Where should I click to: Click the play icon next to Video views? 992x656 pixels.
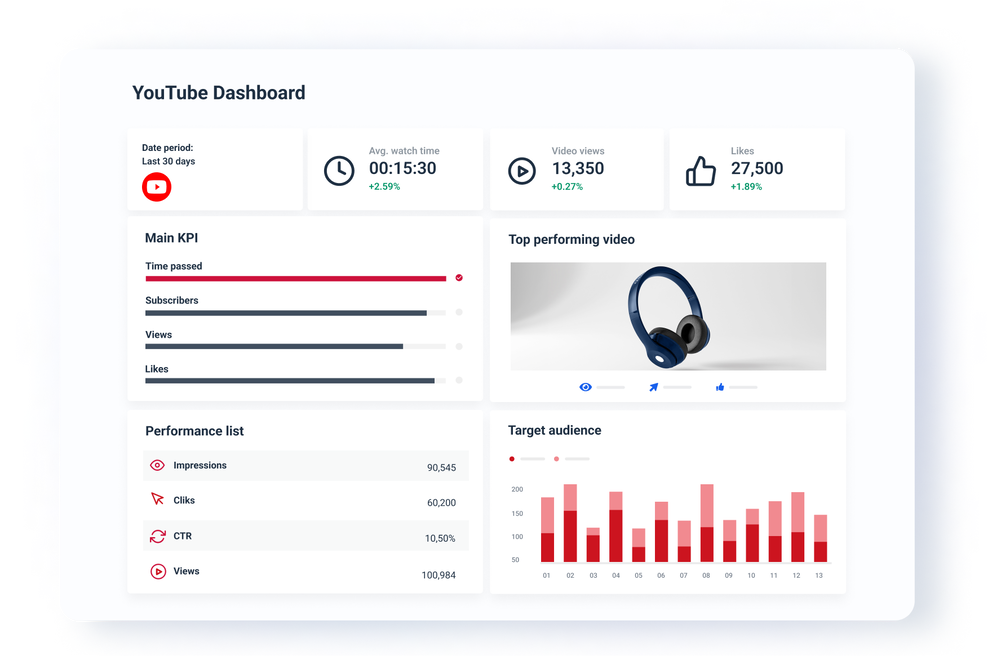point(521,170)
